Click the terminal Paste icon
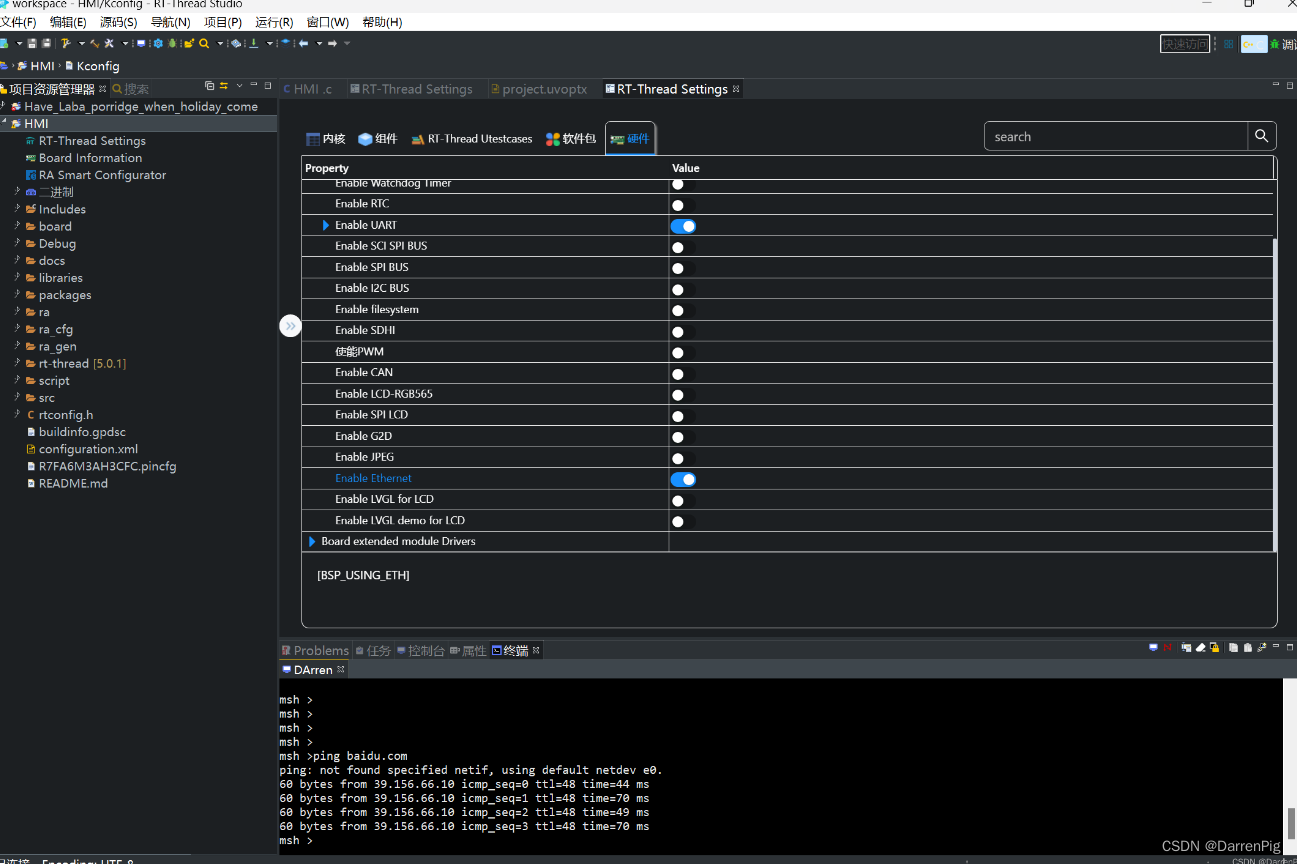1297x864 pixels. (x=1248, y=647)
